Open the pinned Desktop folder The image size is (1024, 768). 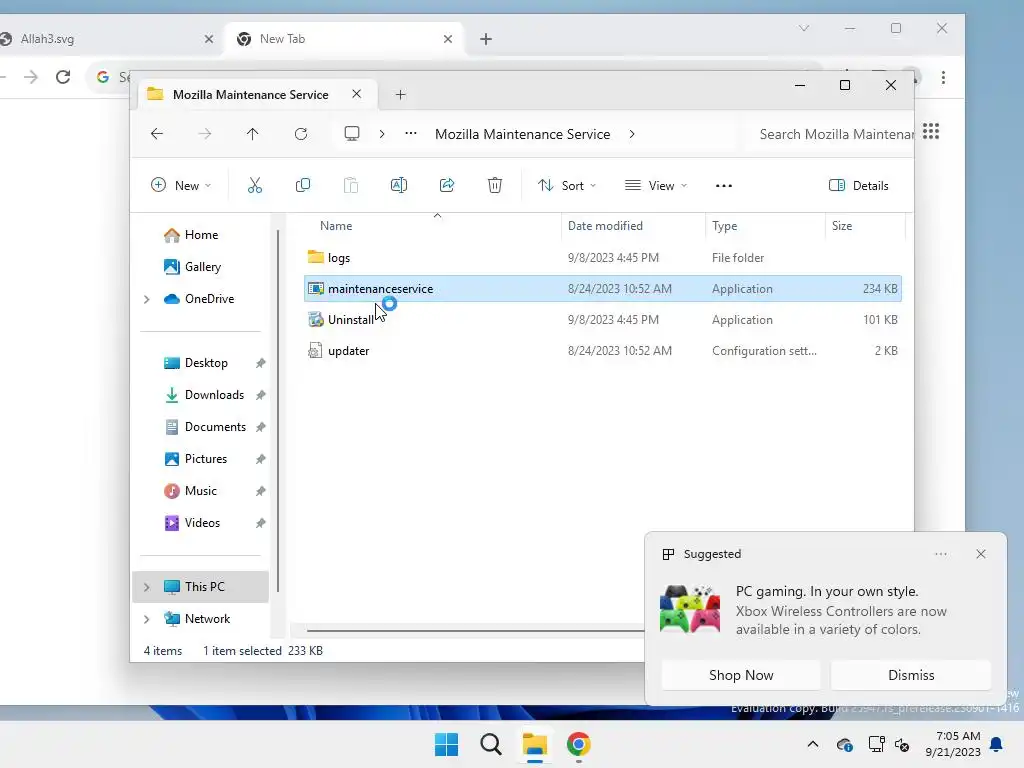206,363
